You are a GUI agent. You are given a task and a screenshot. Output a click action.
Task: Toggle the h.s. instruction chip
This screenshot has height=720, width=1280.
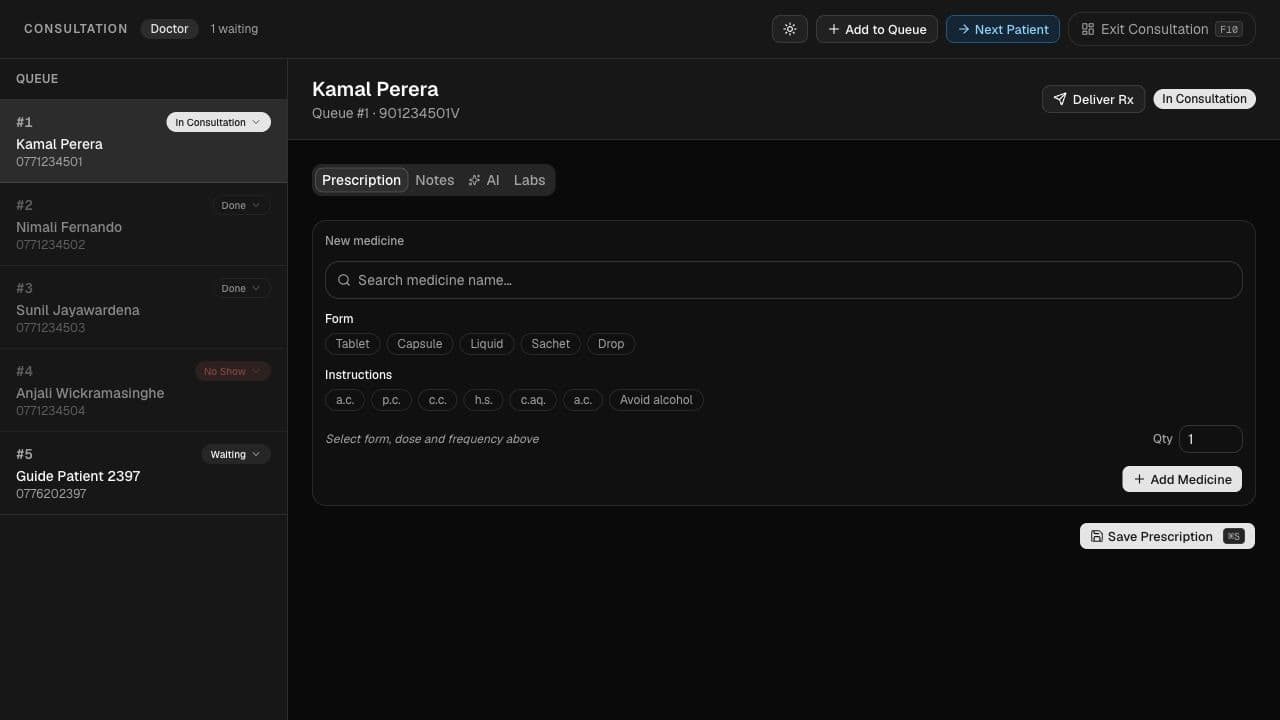click(483, 400)
